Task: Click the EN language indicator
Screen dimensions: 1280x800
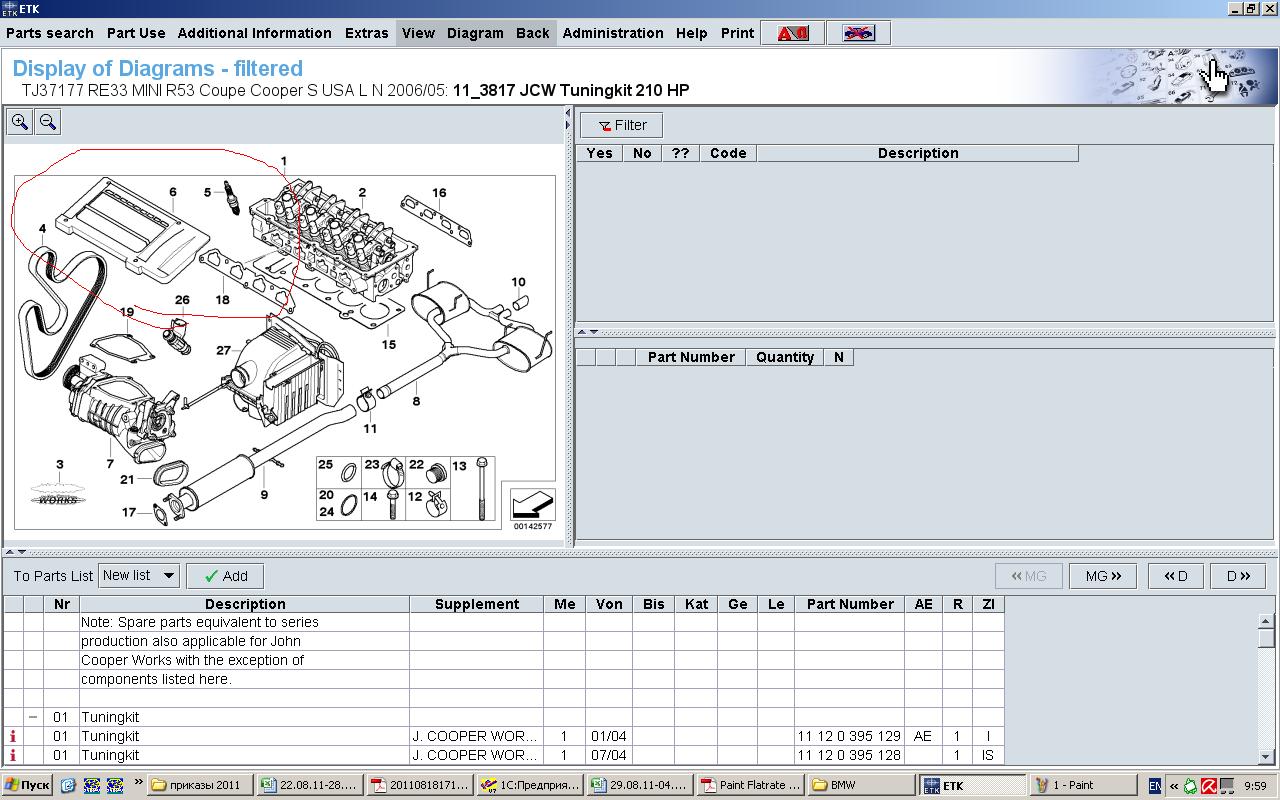Action: tap(1155, 786)
